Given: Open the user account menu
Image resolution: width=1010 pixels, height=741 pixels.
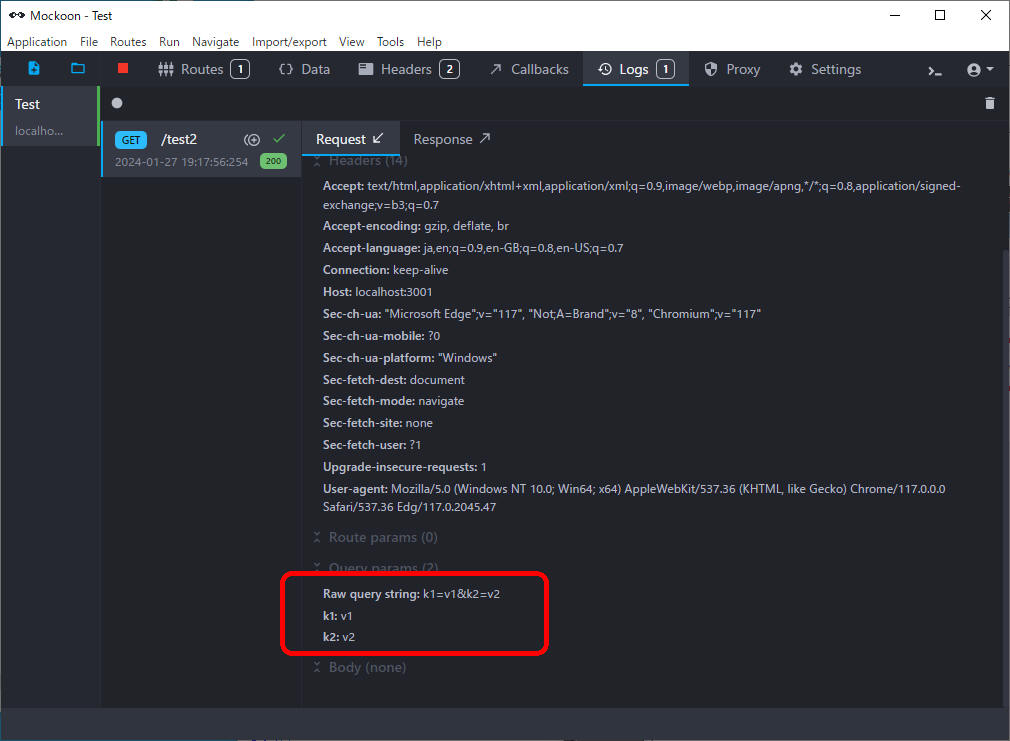Looking at the screenshot, I should pos(979,70).
